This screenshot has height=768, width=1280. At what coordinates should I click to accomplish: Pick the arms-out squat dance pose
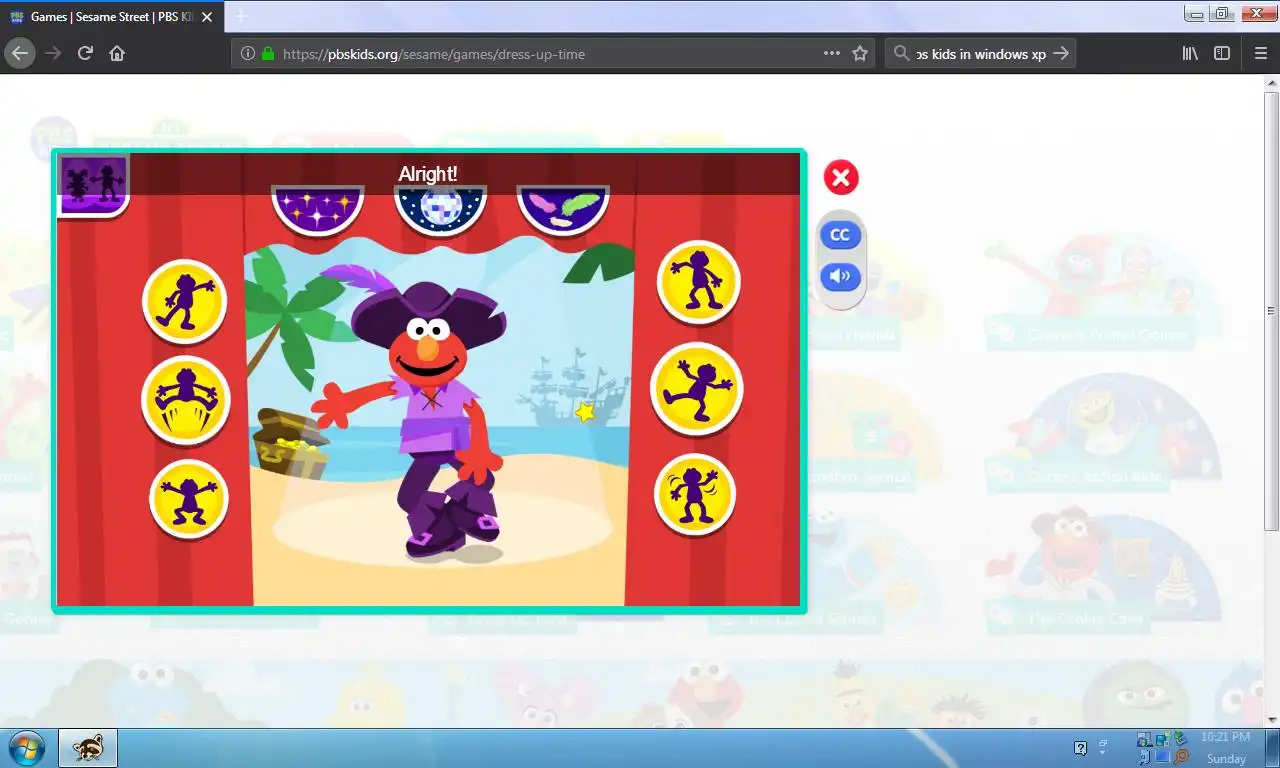[x=189, y=499]
